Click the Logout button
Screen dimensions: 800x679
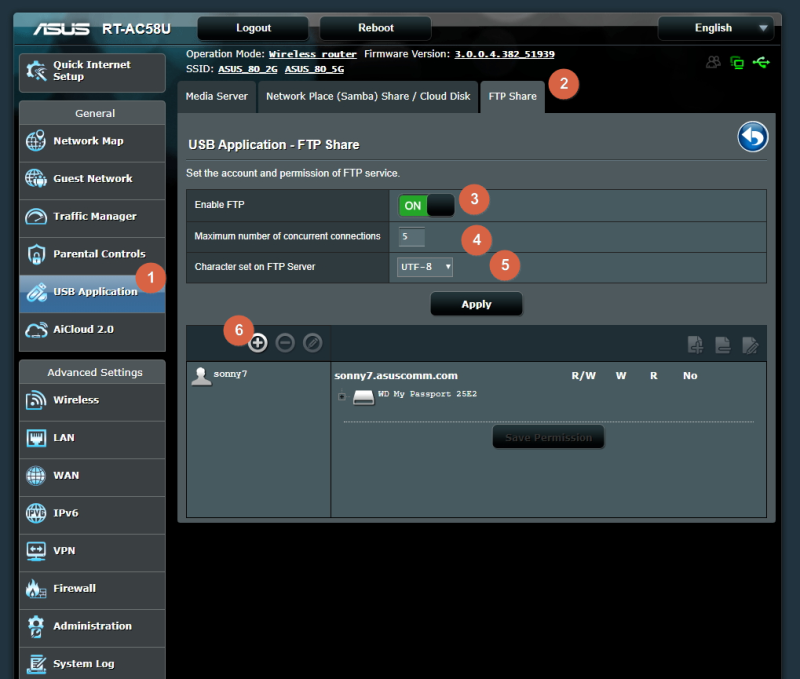coord(253,28)
